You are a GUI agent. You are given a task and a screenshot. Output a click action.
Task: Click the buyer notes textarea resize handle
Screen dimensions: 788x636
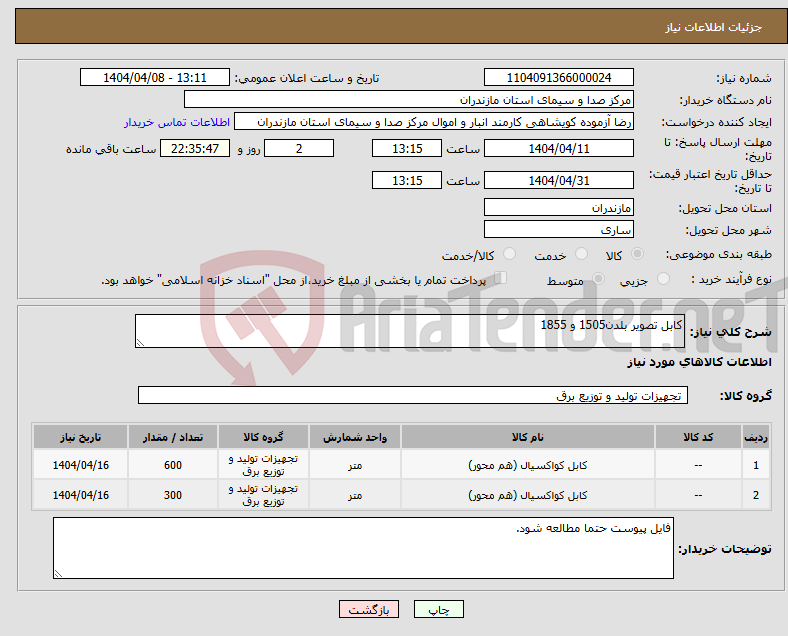[x=58, y=574]
